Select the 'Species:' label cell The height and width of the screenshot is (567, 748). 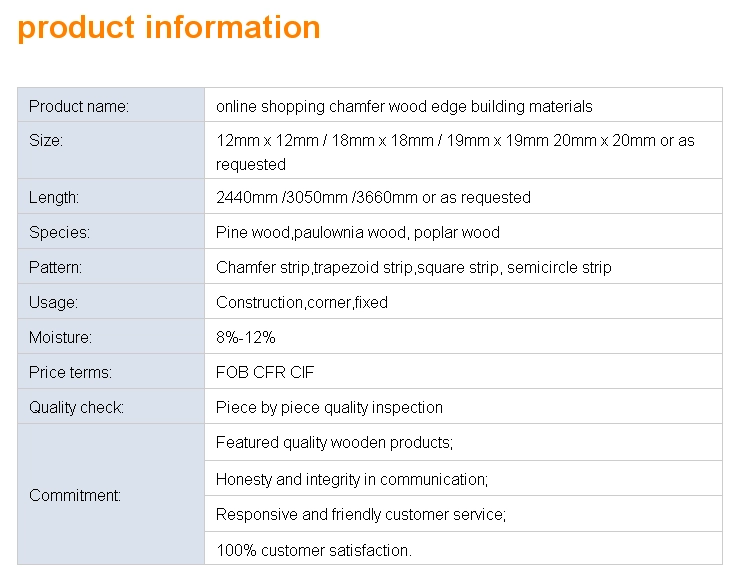111,231
